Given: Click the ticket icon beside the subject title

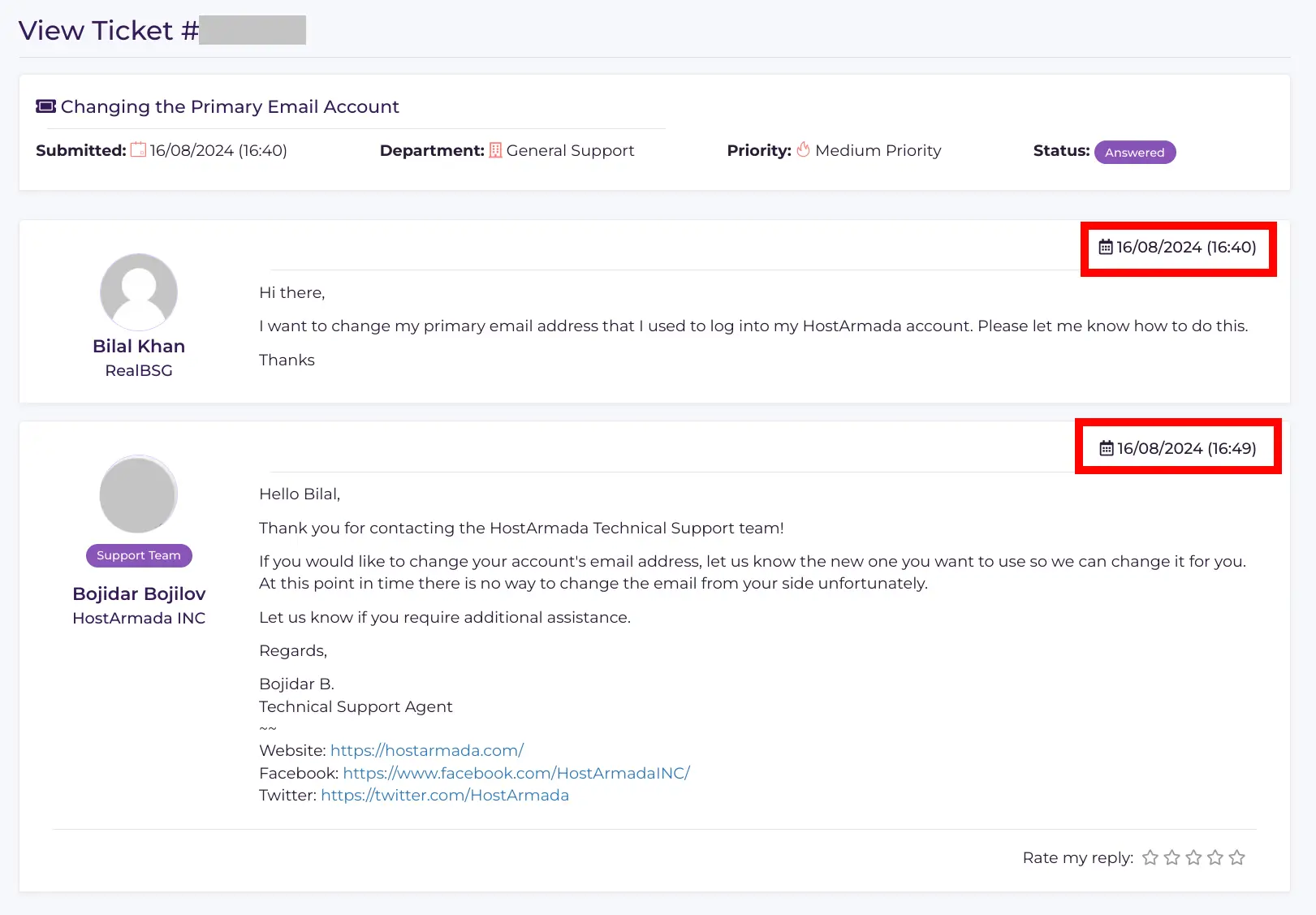Looking at the screenshot, I should pos(45,106).
